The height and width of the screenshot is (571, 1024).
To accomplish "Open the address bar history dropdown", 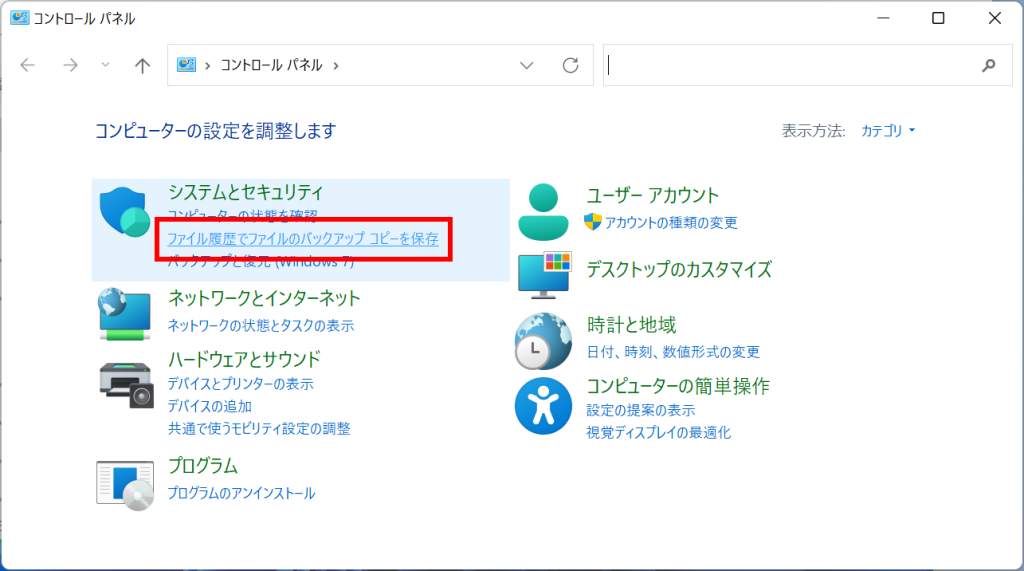I will tap(527, 66).
